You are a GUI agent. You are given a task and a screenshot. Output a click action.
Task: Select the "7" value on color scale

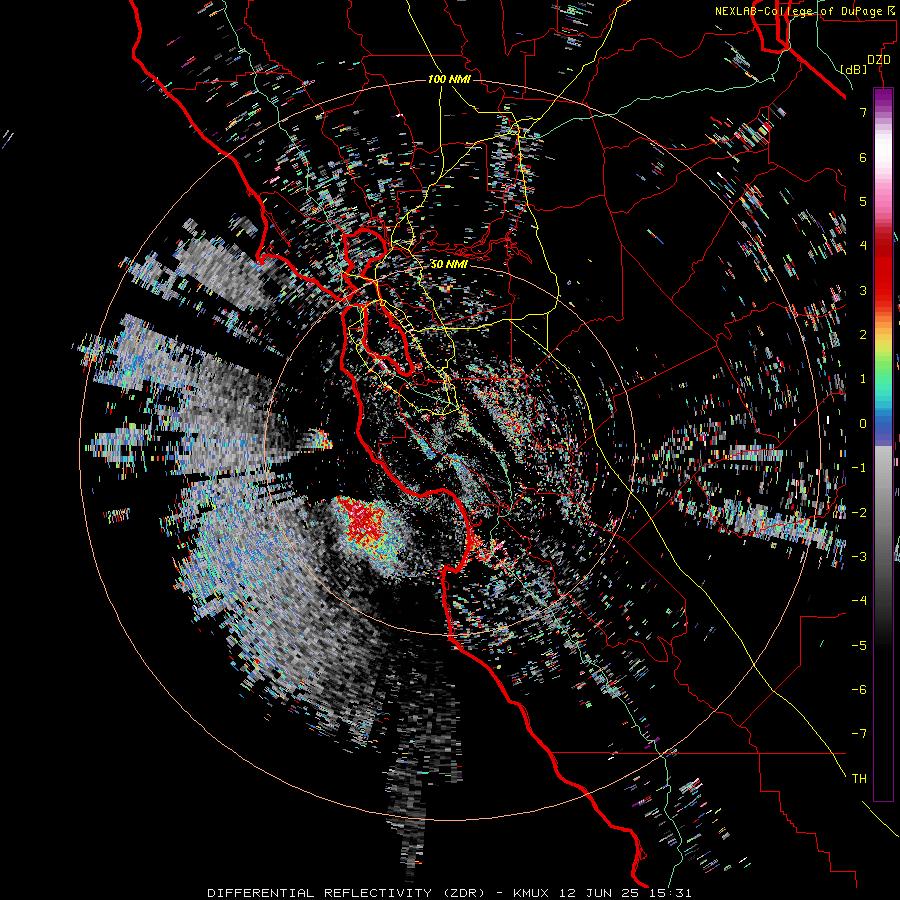(863, 112)
